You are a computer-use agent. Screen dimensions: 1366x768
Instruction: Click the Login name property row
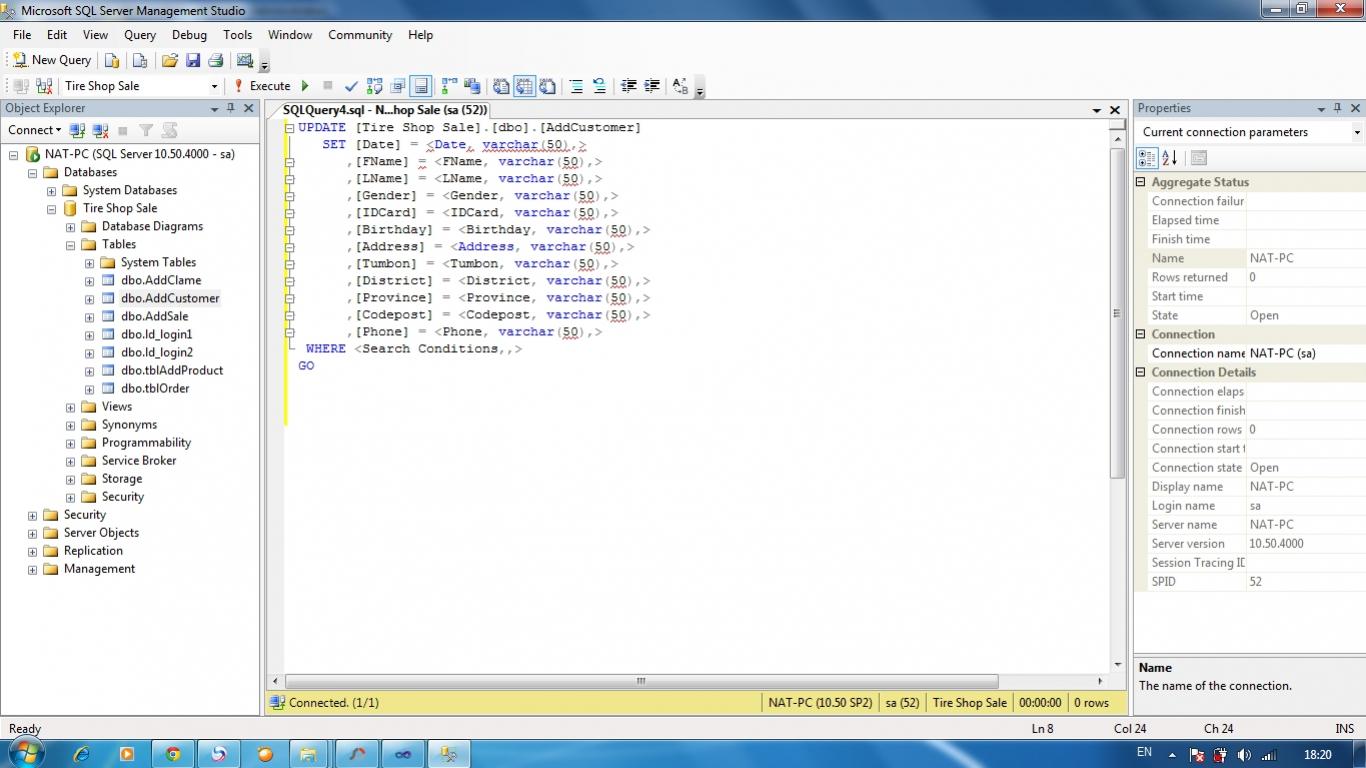point(1249,506)
